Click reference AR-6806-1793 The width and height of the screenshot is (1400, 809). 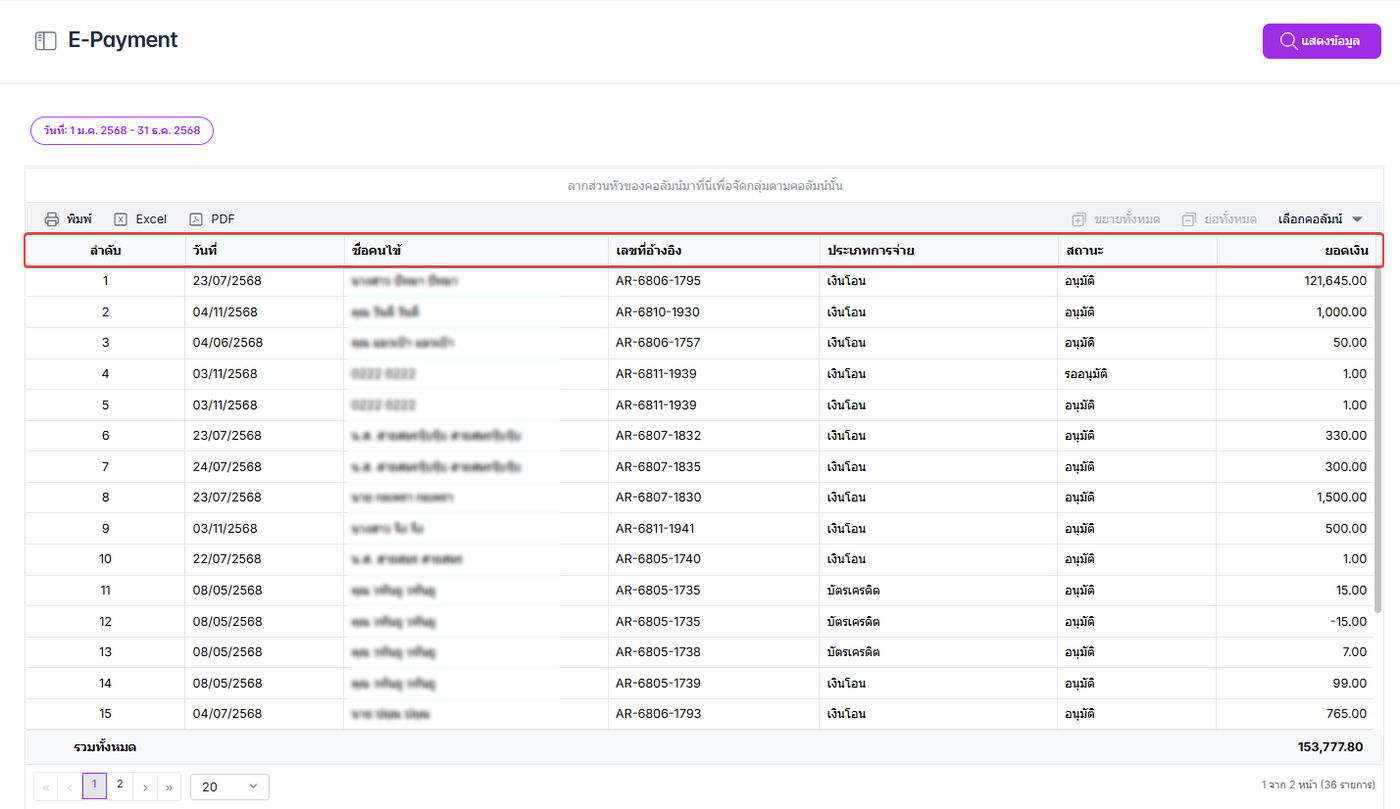[658, 714]
